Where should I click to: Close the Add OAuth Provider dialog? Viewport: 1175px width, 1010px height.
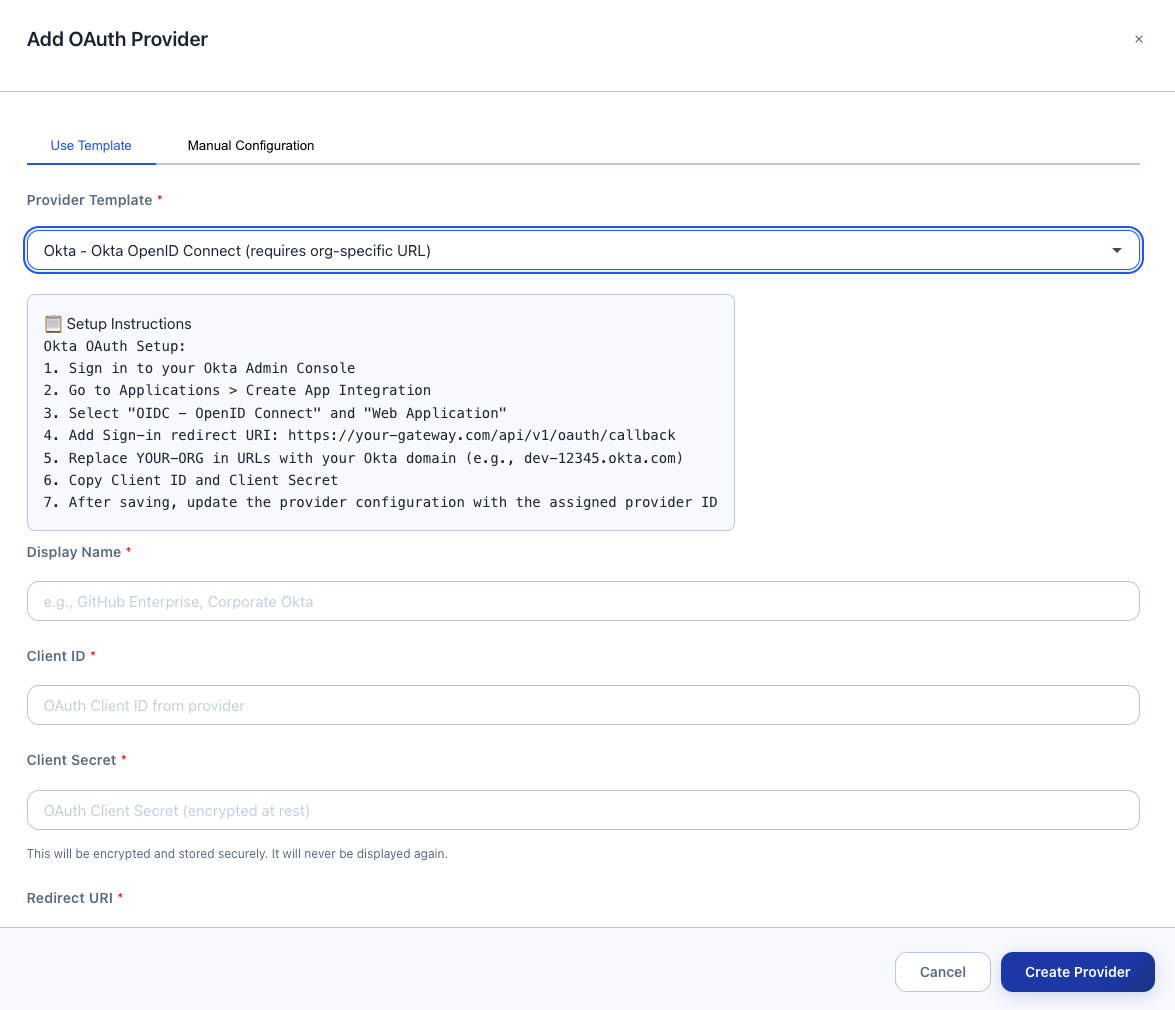pos(1138,39)
